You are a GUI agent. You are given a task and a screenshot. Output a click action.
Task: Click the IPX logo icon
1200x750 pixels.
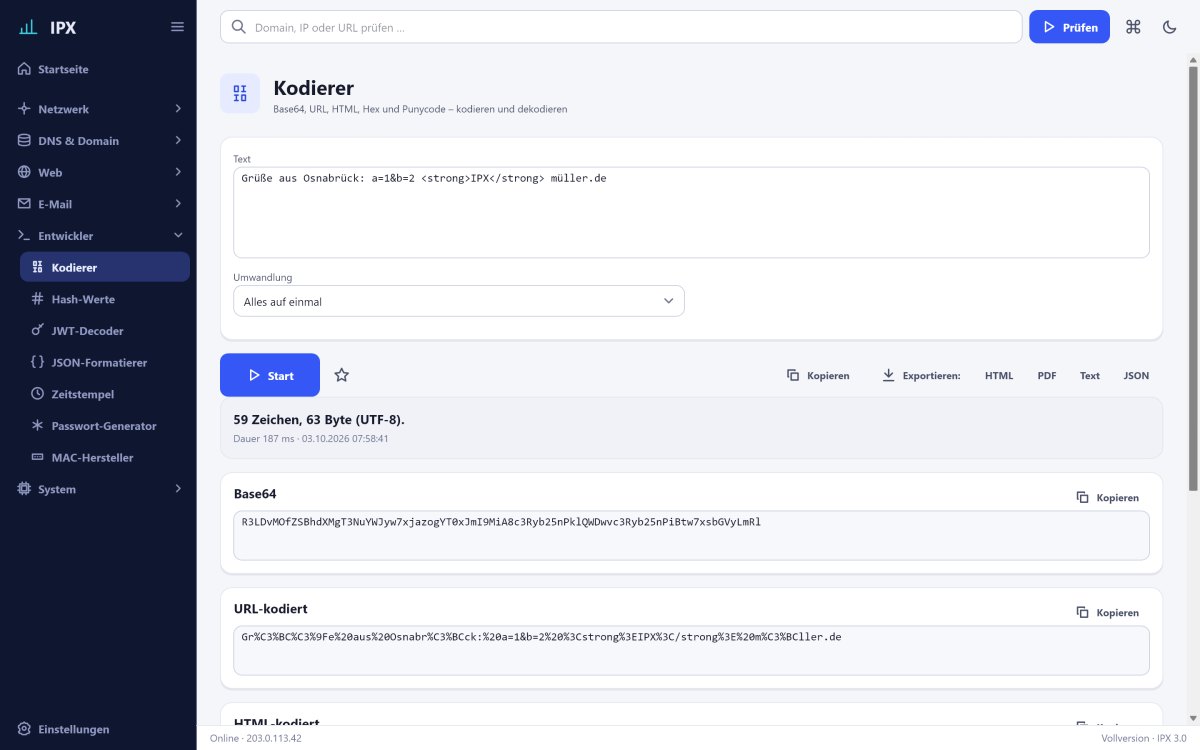coord(29,27)
